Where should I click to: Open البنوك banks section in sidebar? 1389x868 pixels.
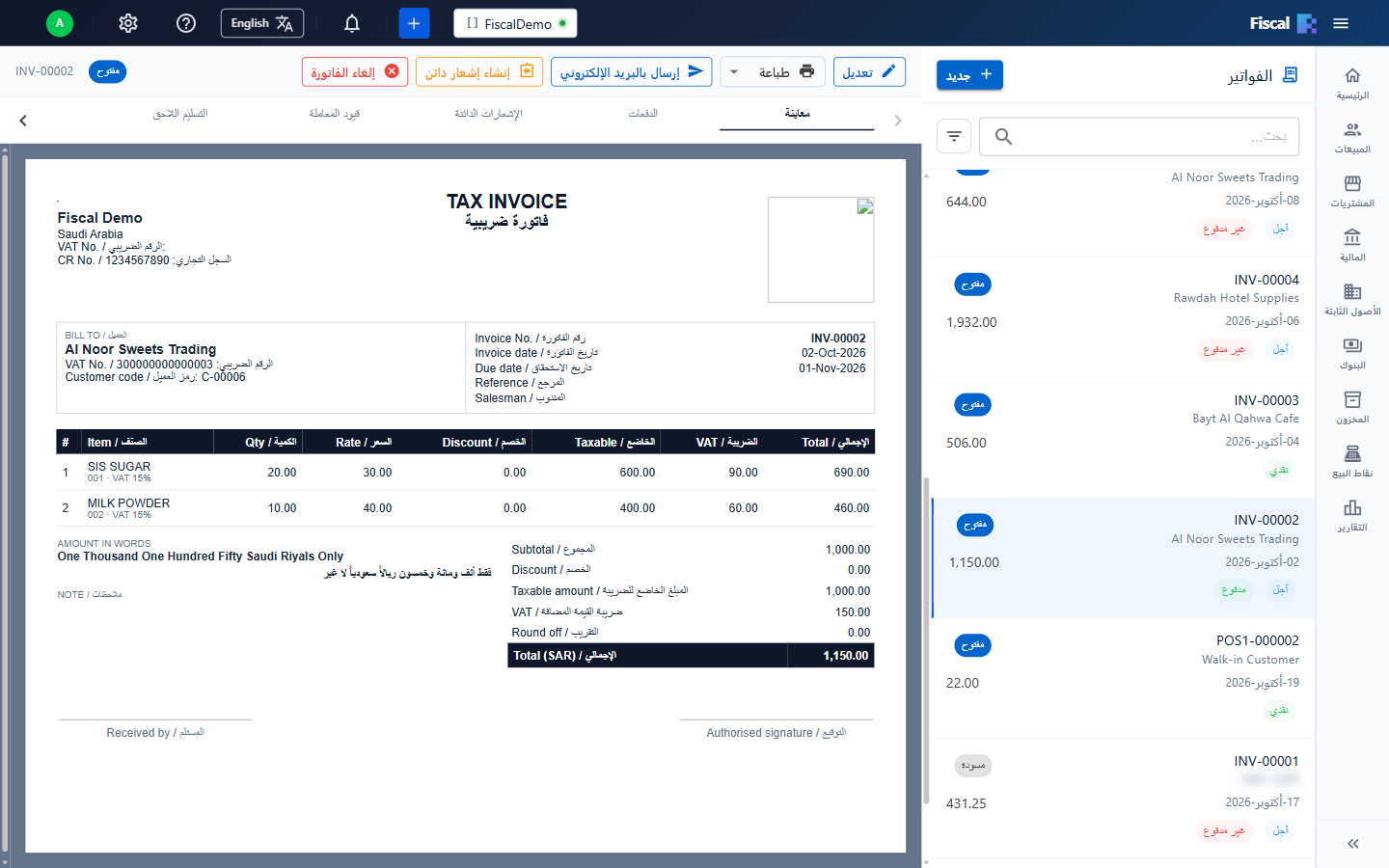point(1352,353)
